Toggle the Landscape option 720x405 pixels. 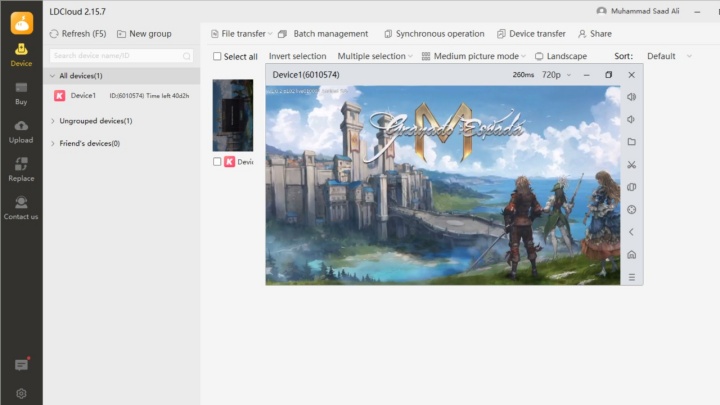click(x=561, y=56)
